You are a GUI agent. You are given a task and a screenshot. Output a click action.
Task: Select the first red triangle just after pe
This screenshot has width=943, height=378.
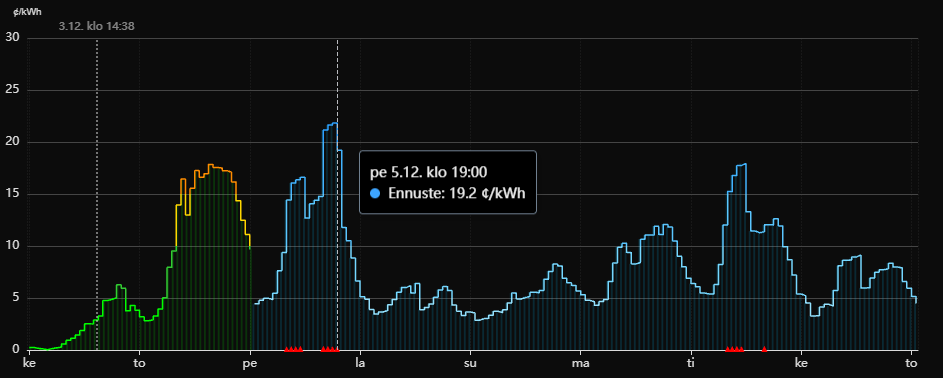tap(287, 349)
